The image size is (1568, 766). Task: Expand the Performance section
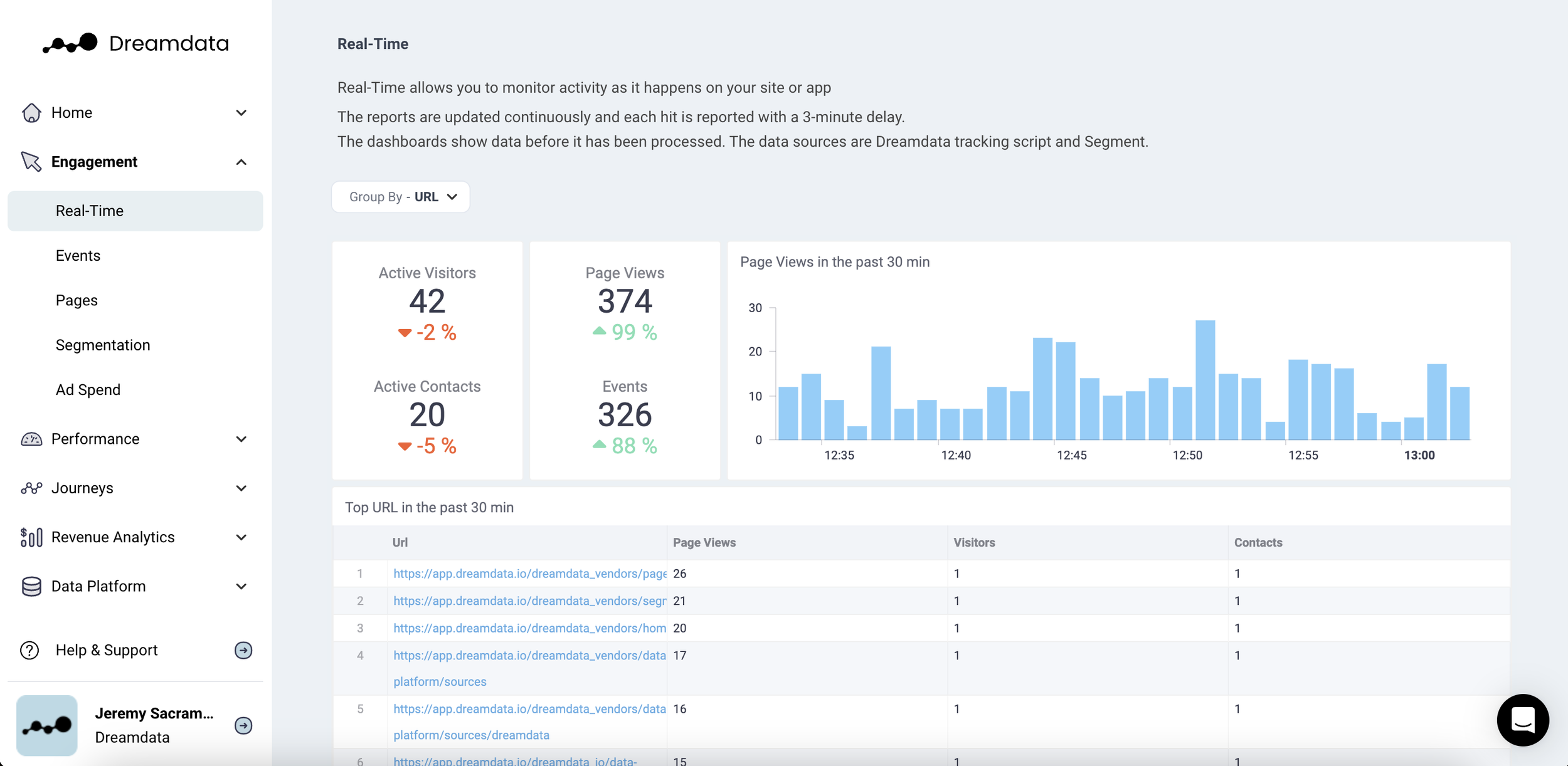pos(241,438)
